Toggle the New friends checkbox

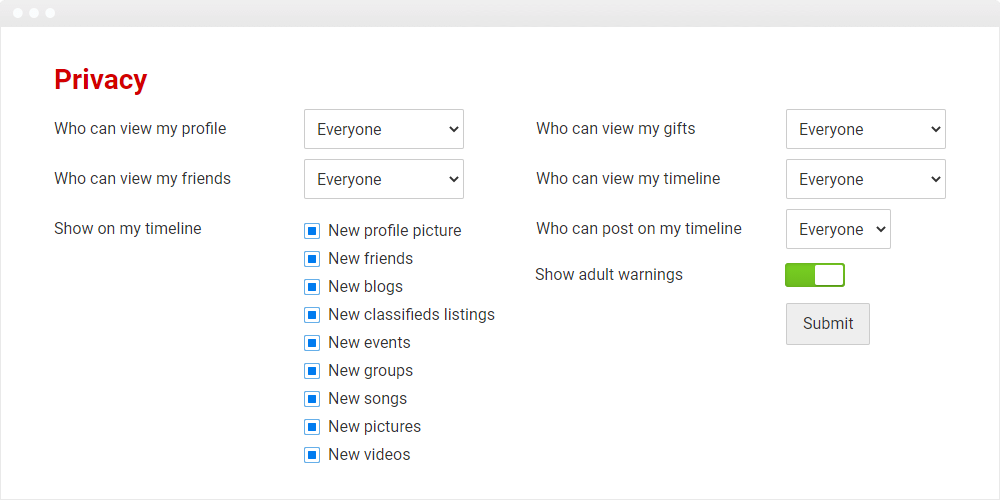pyautogui.click(x=312, y=259)
